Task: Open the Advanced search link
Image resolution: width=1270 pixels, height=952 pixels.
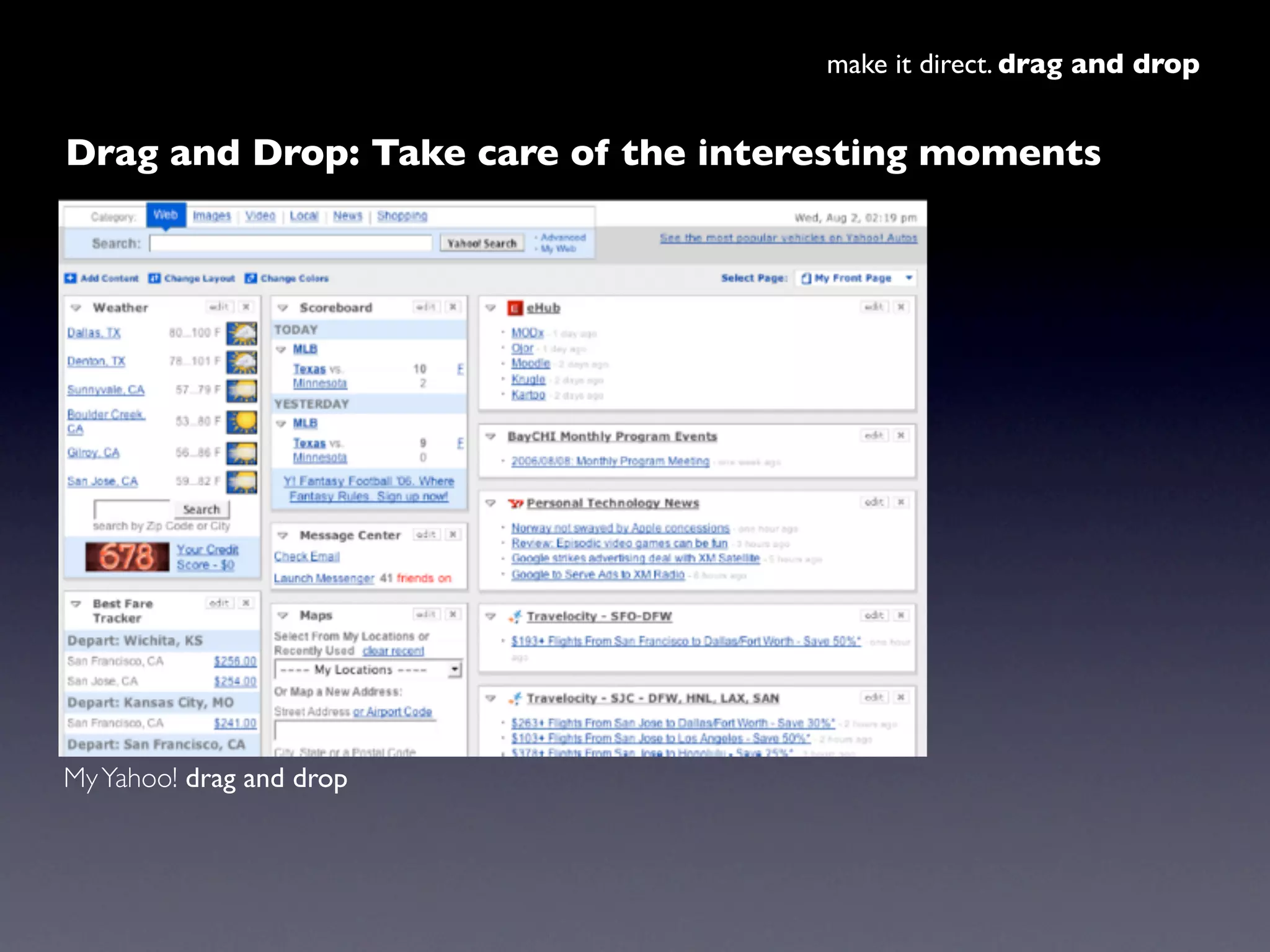Action: 562,237
